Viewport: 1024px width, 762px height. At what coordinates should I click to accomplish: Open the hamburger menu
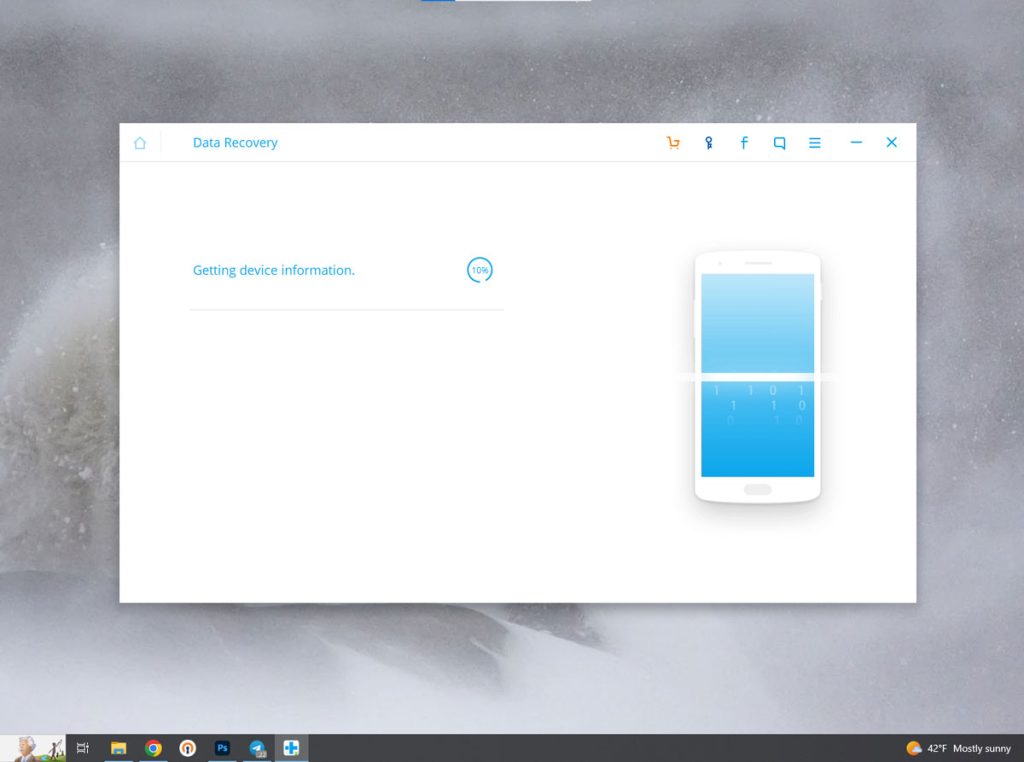pos(815,143)
